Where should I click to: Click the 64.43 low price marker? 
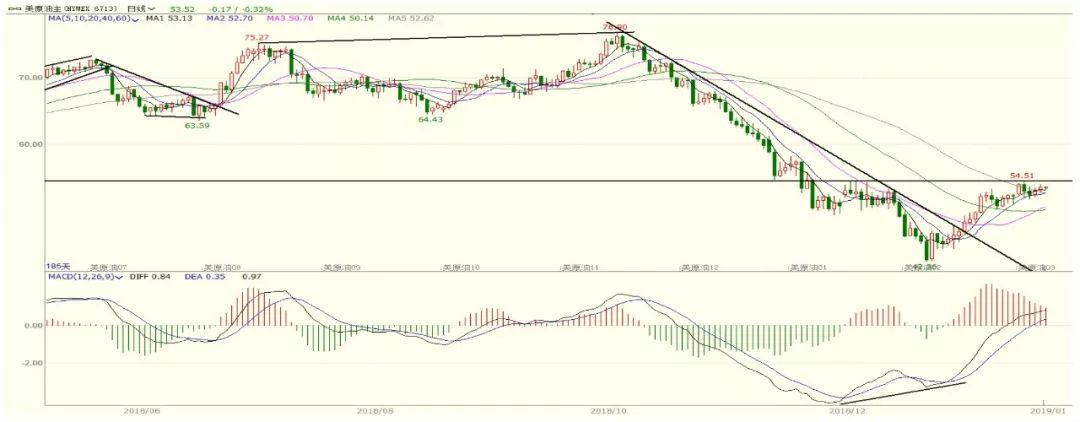pyautogui.click(x=430, y=119)
